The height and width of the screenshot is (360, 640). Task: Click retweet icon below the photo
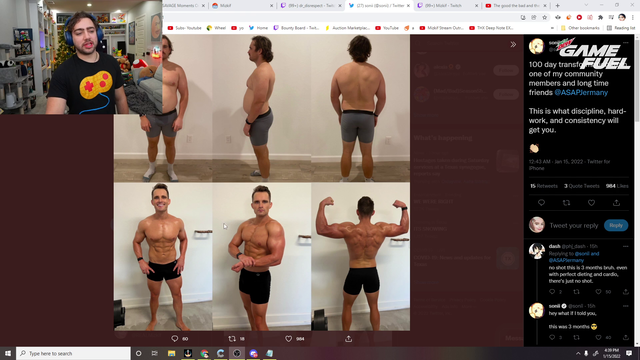232,338
